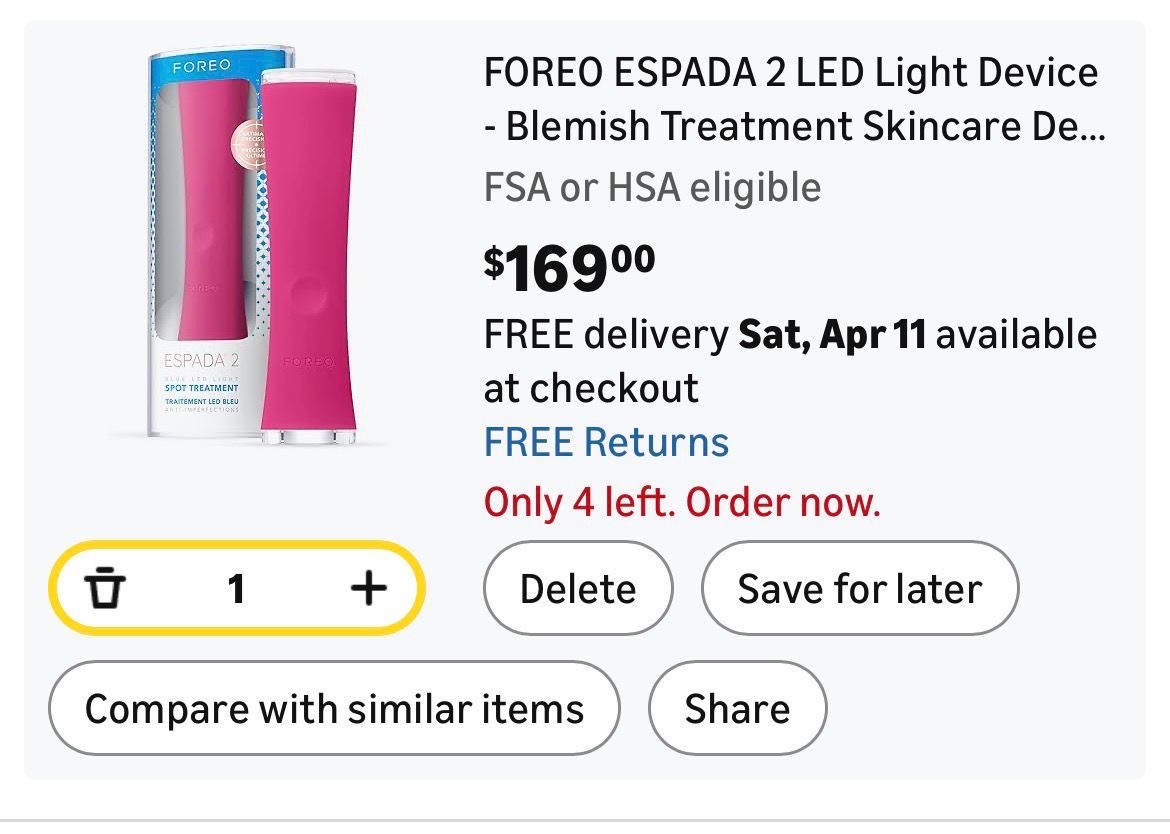This screenshot has height=834, width=1170.
Task: Click the Sat, Apr 11 delivery date
Action: pos(832,335)
